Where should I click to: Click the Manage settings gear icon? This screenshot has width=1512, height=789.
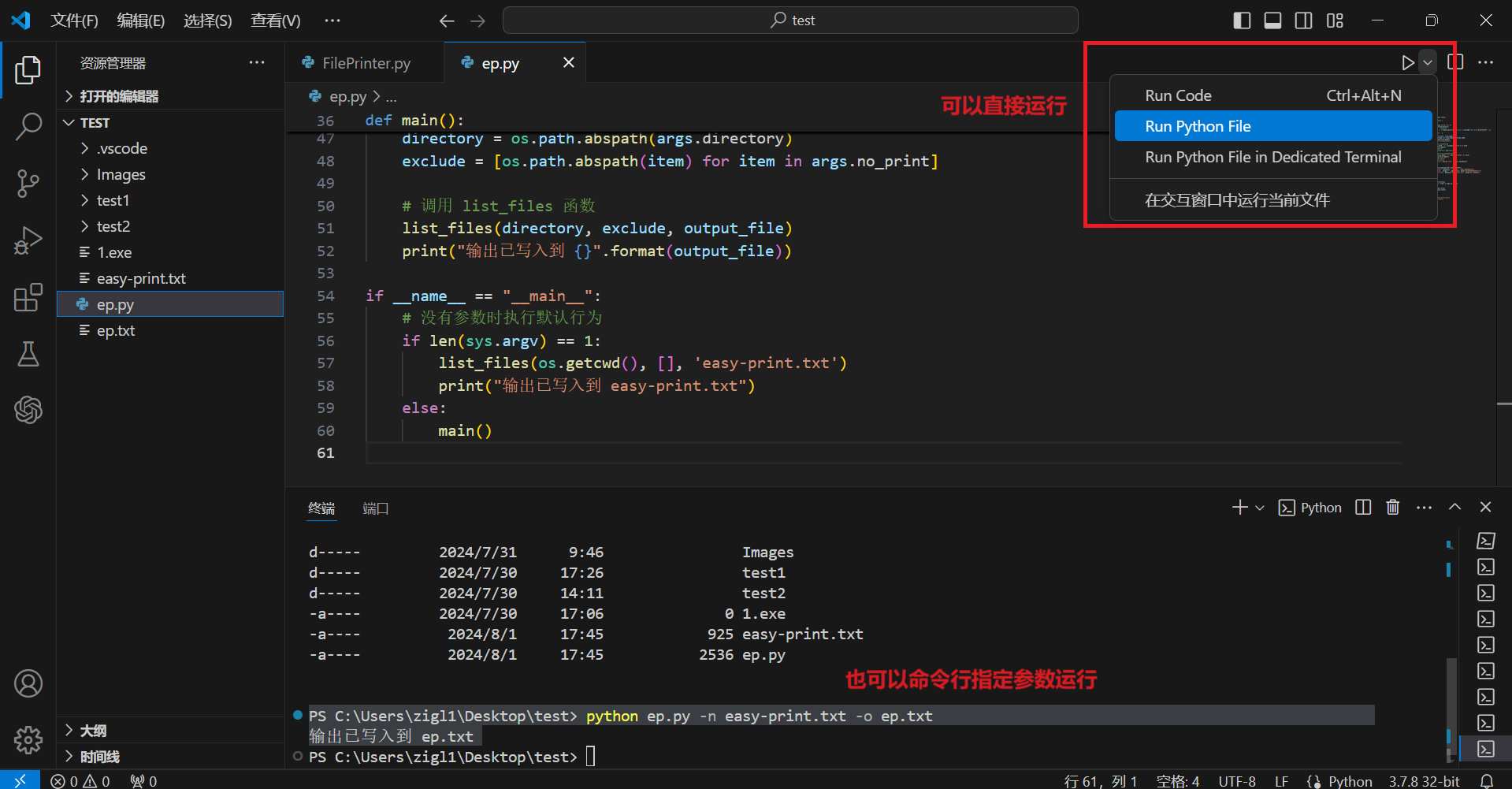[x=28, y=739]
